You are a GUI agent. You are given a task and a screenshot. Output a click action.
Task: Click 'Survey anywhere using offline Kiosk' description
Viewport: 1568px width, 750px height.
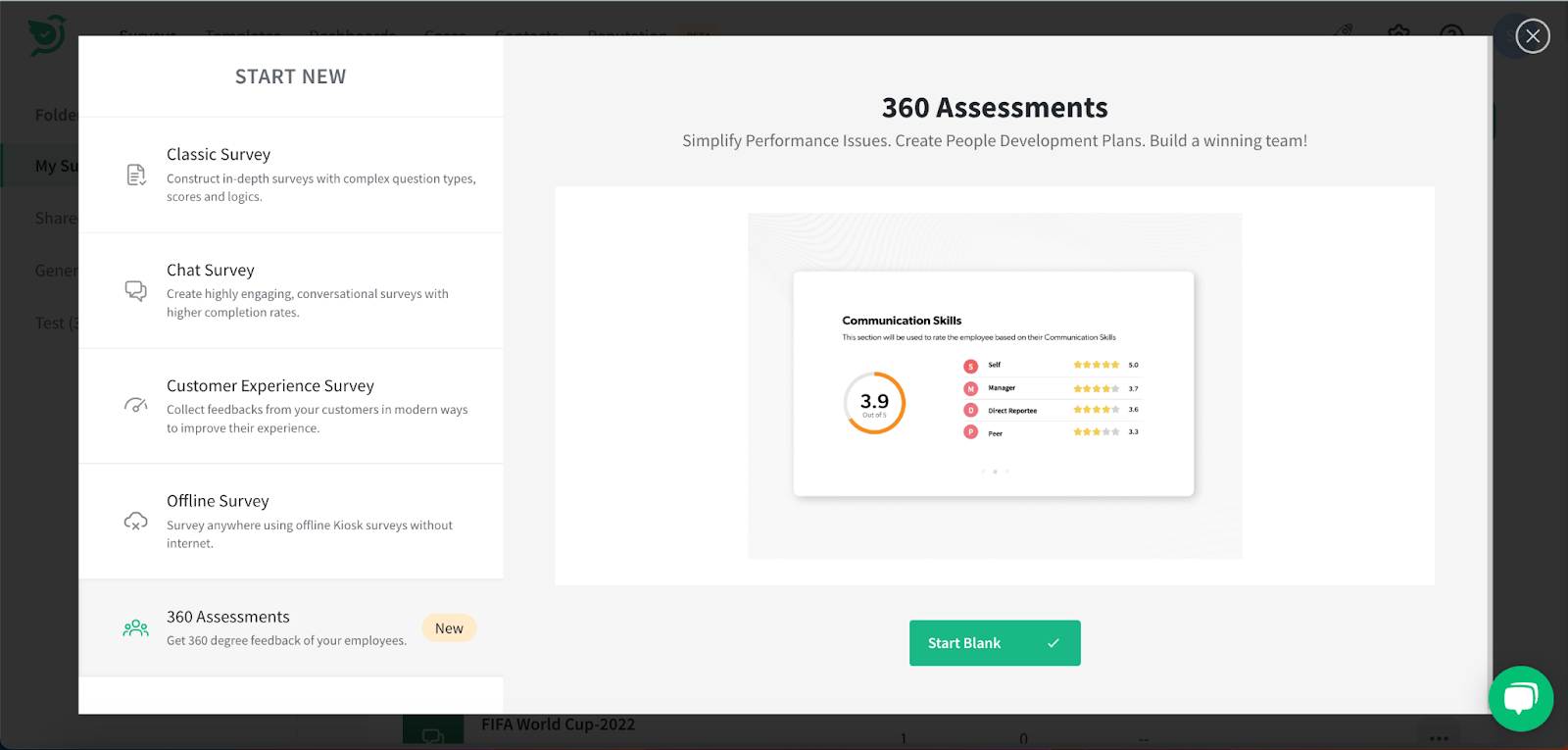310,534
